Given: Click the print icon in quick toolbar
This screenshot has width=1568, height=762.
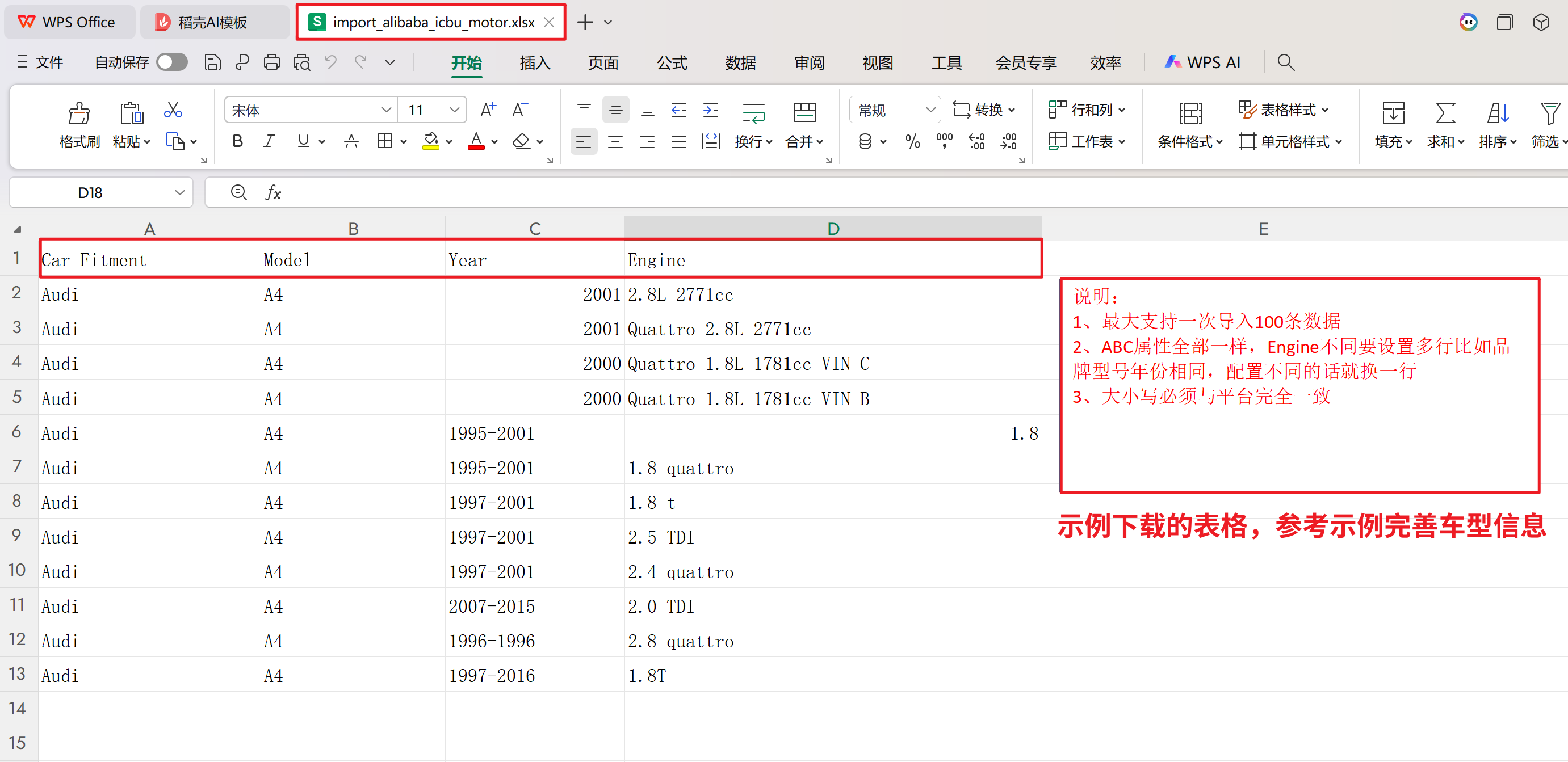Looking at the screenshot, I should point(271,62).
